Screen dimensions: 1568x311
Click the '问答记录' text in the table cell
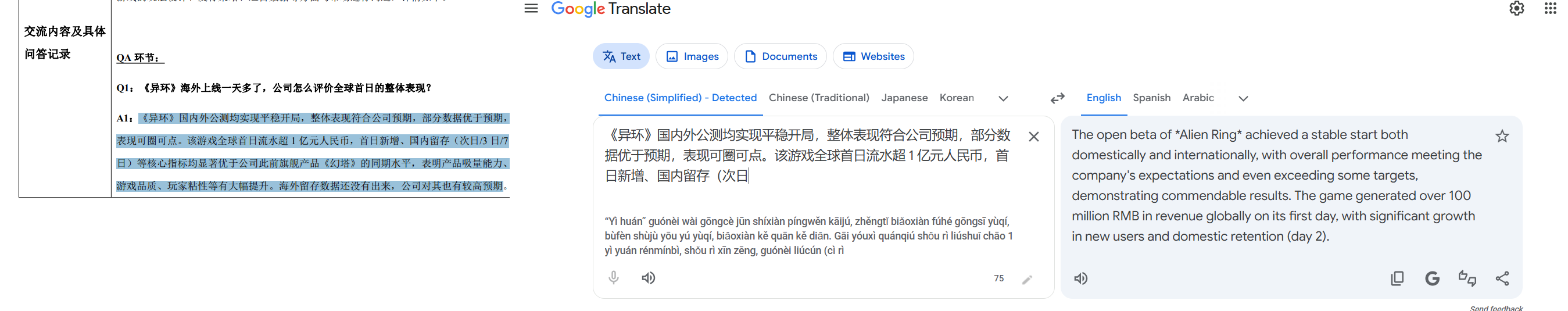click(48, 54)
